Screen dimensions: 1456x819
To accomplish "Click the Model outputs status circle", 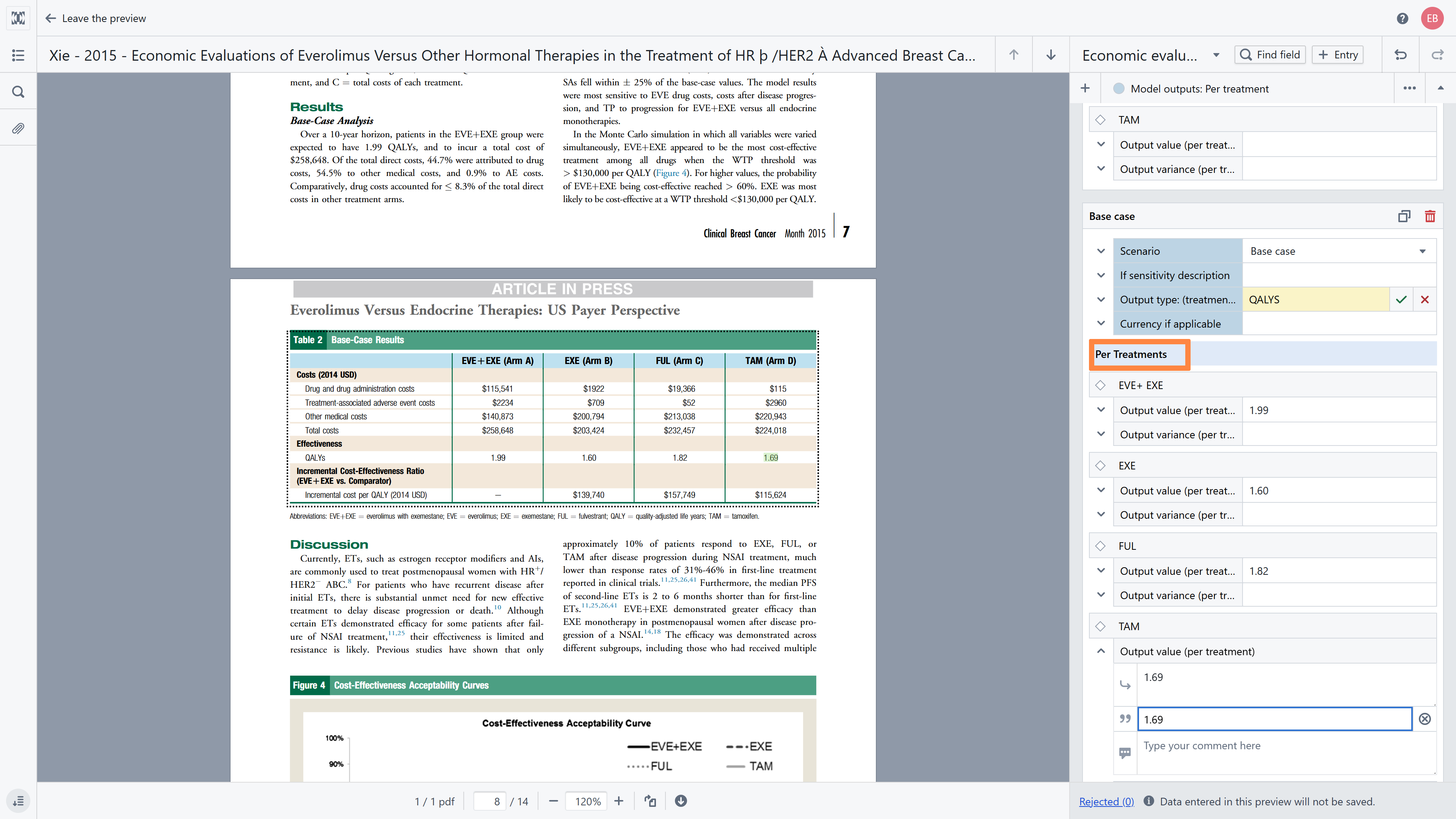I will point(1119,88).
